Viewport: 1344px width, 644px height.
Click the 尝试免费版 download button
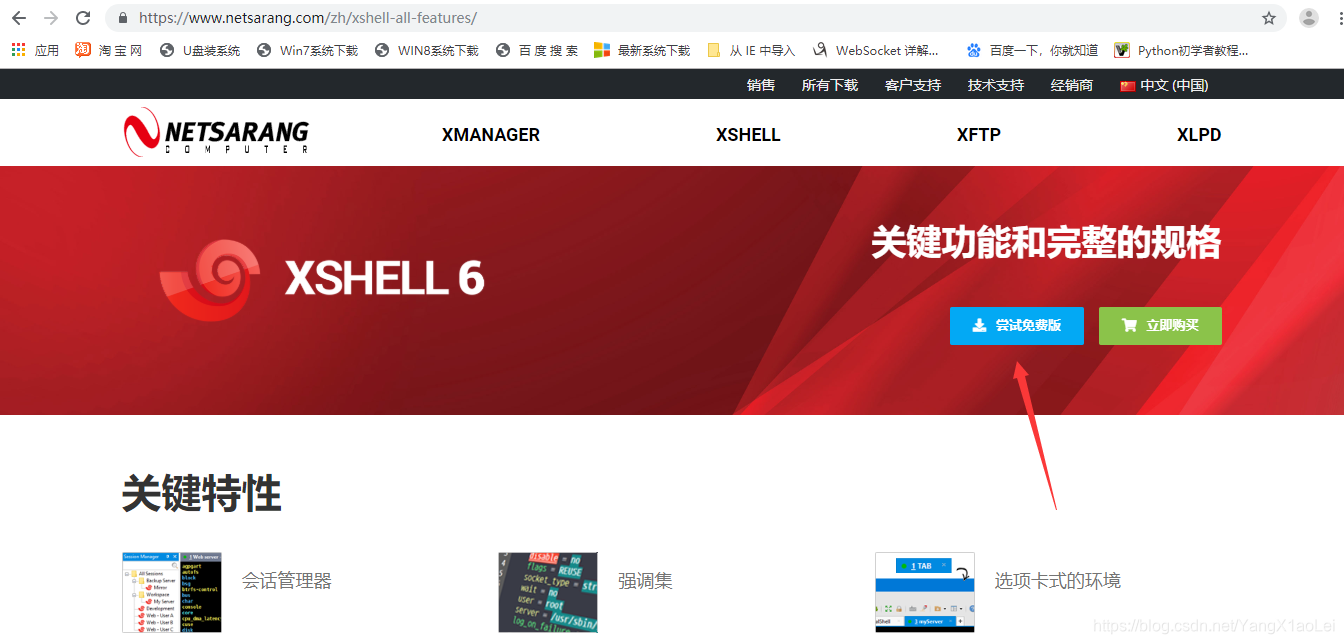click(1017, 326)
